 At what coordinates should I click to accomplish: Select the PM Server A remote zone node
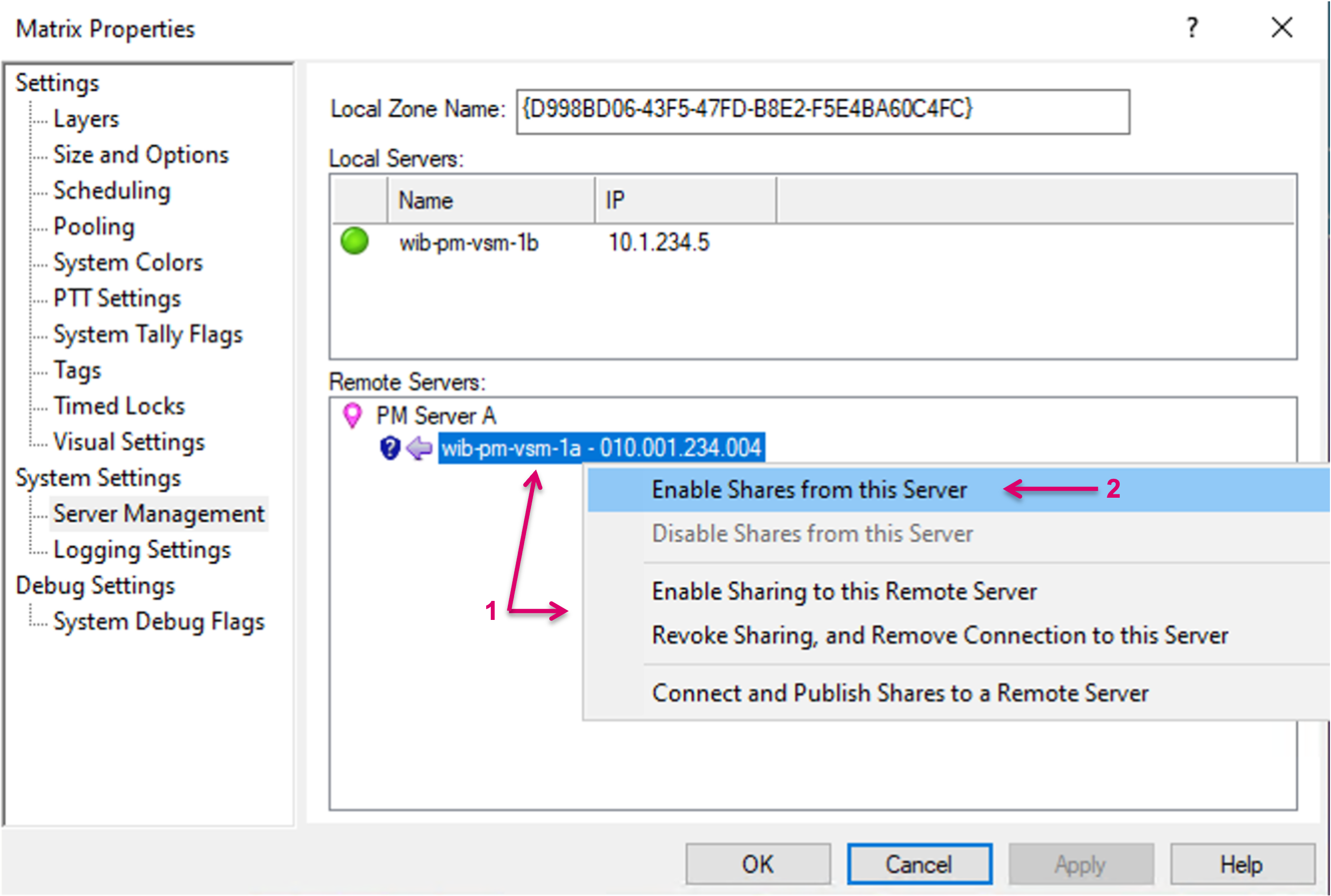click(x=435, y=415)
